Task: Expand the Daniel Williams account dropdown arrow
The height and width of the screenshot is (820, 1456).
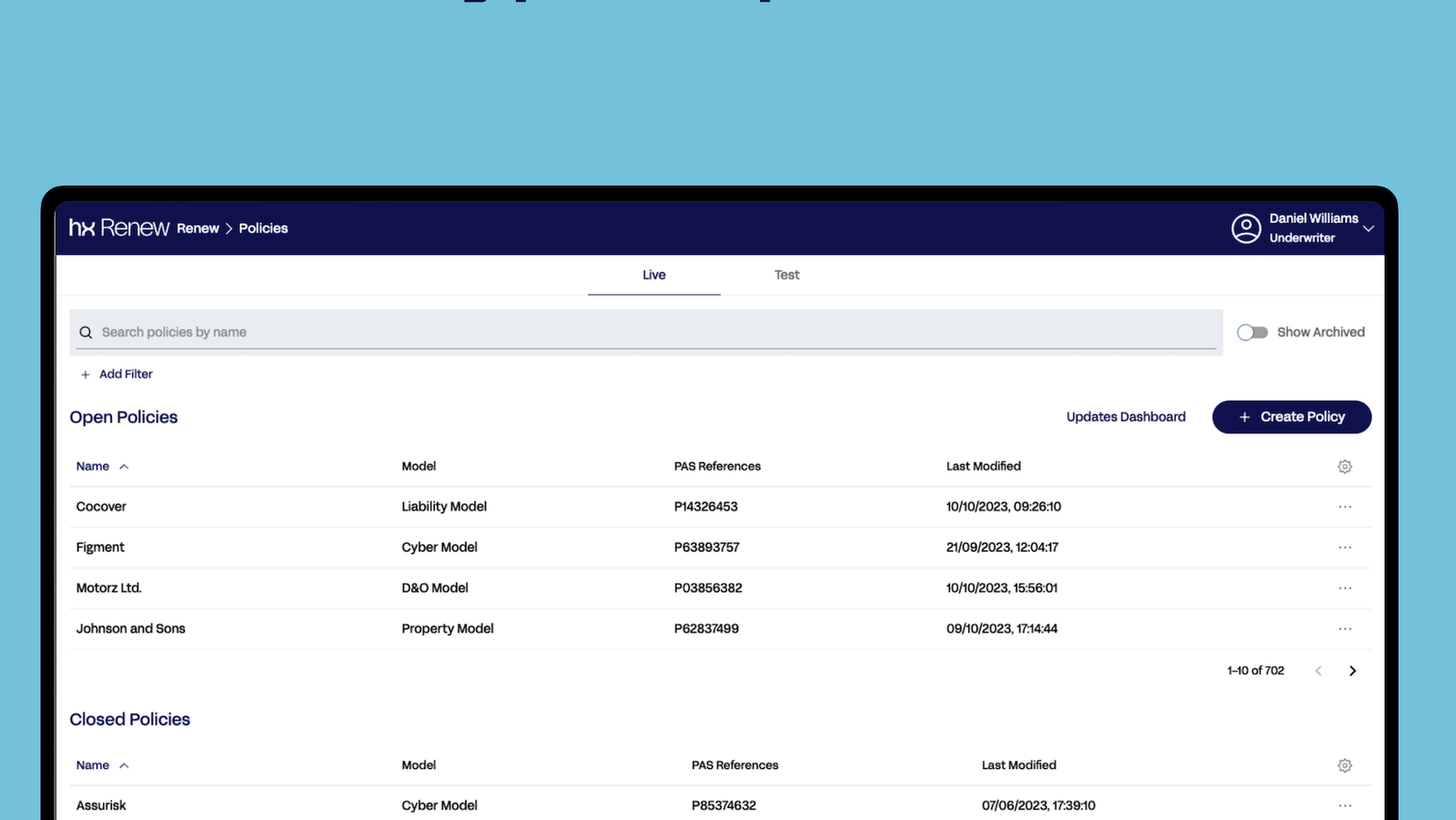Action: click(1368, 228)
